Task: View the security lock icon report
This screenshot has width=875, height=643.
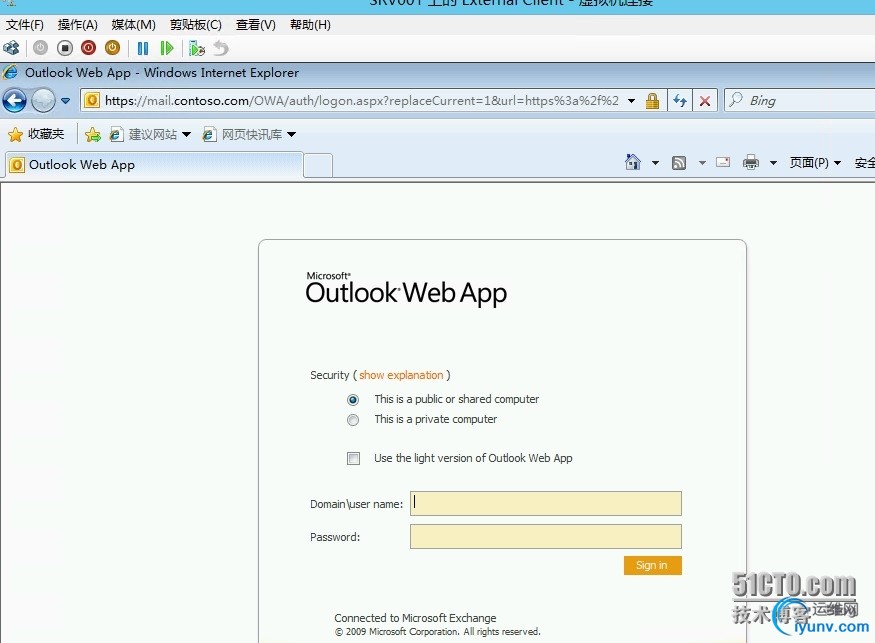Action: point(652,101)
